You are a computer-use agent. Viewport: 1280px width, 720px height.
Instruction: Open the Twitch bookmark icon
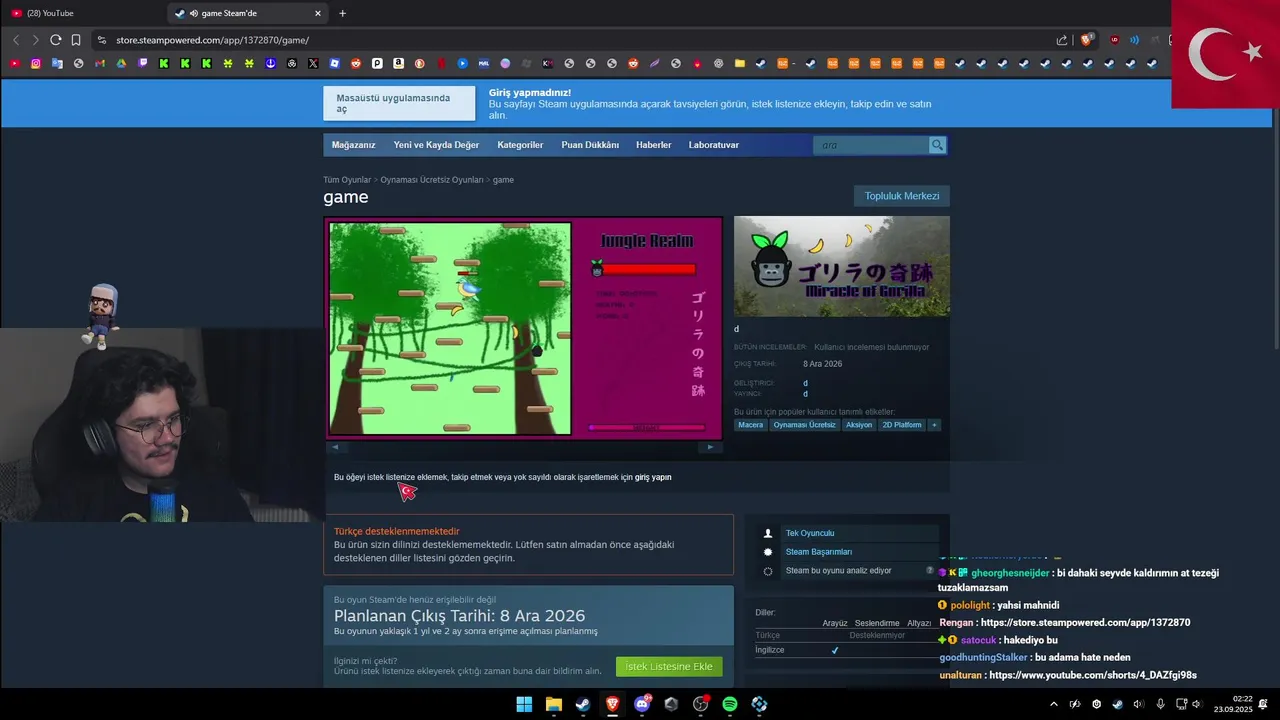pyautogui.click(x=143, y=63)
